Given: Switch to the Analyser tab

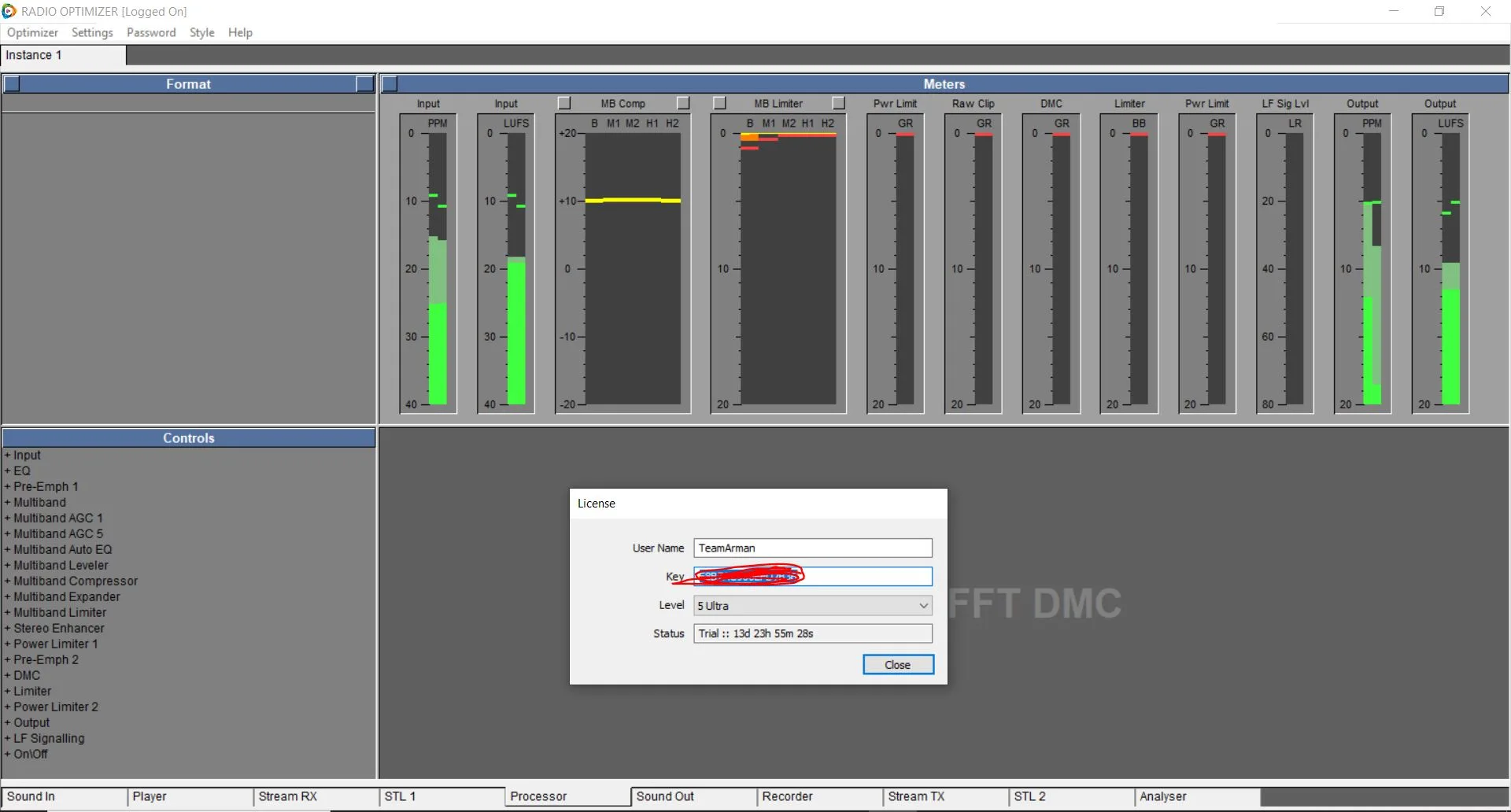Looking at the screenshot, I should click(x=1197, y=797).
